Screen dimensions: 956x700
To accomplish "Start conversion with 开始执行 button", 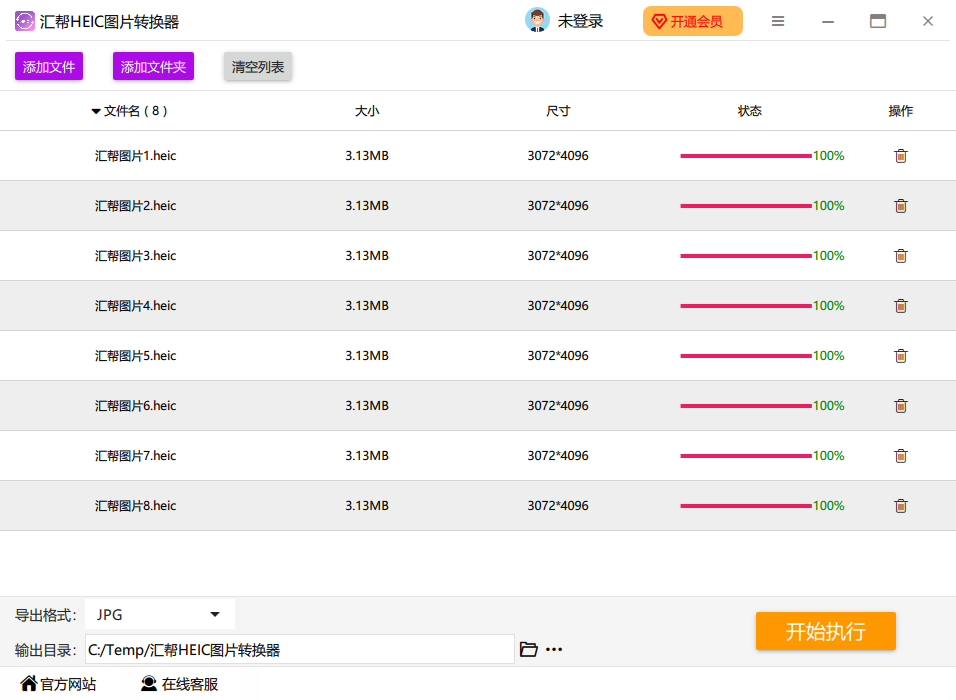I will click(826, 631).
